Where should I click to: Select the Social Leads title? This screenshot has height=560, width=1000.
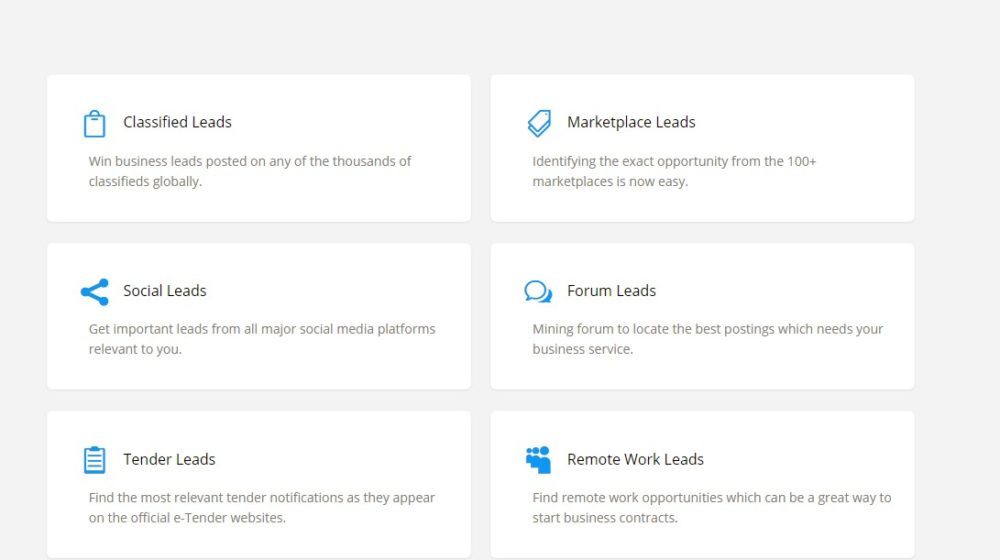point(165,291)
